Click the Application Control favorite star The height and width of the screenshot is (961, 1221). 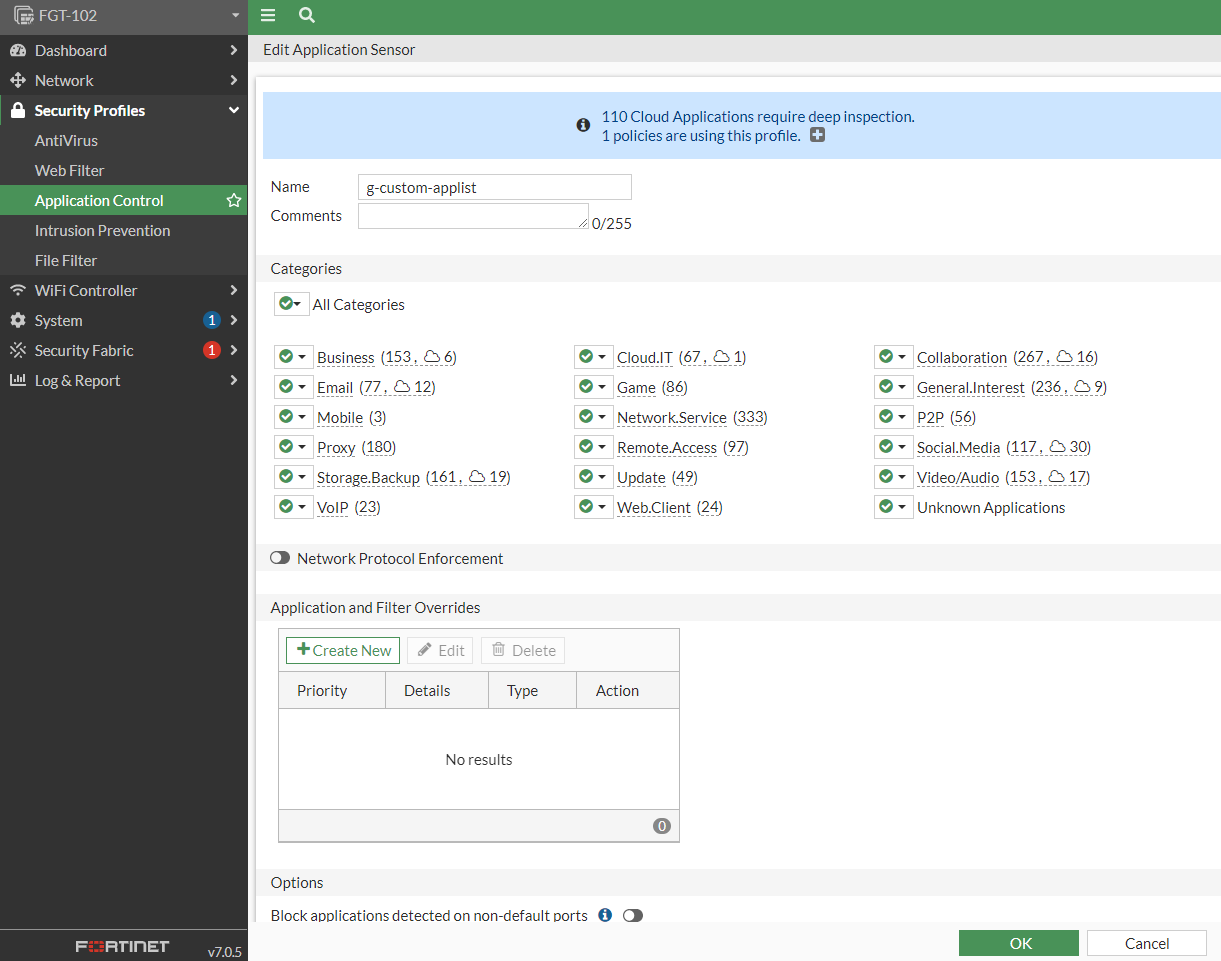tap(234, 201)
